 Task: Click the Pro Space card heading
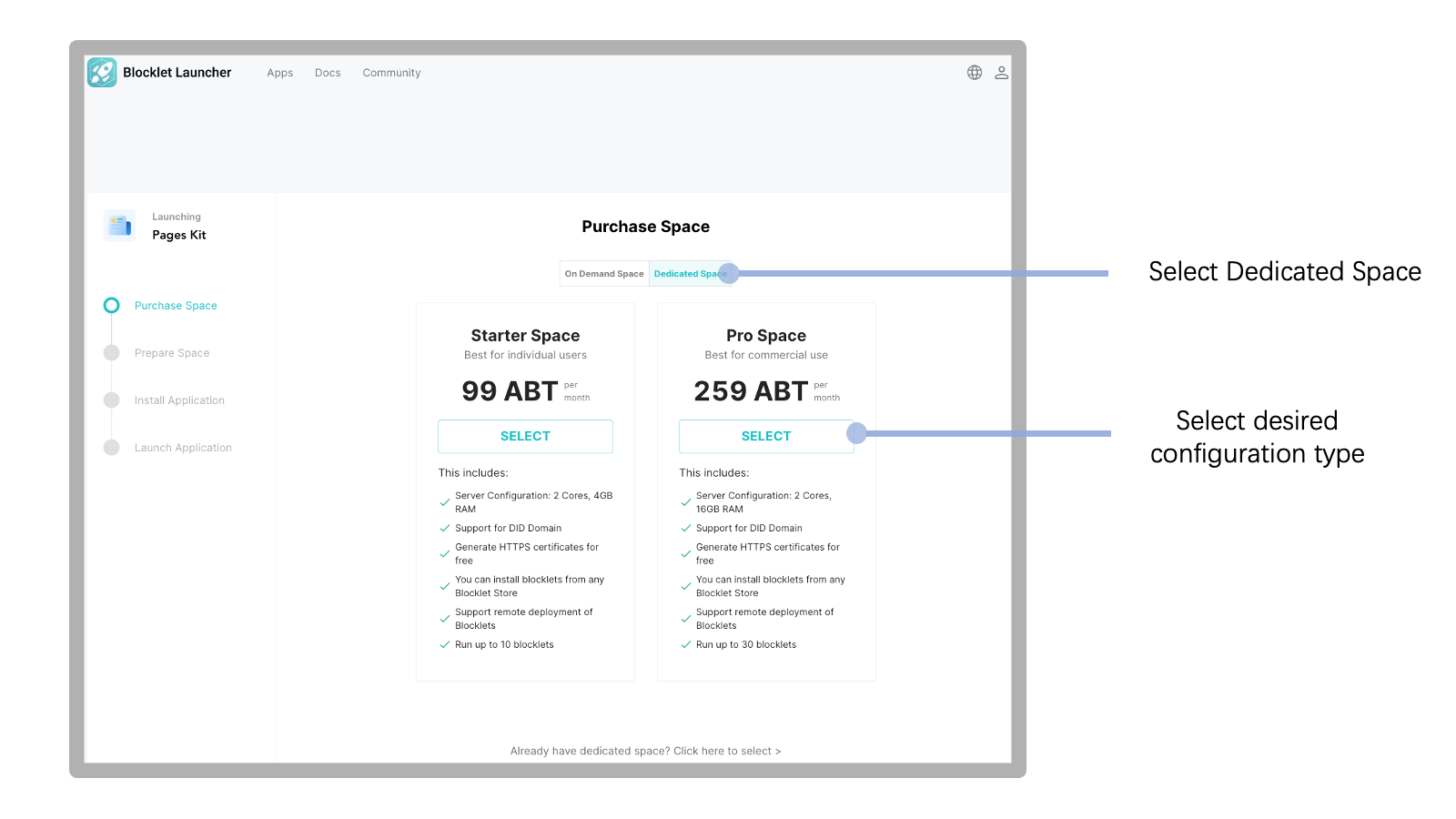pyautogui.click(x=765, y=336)
